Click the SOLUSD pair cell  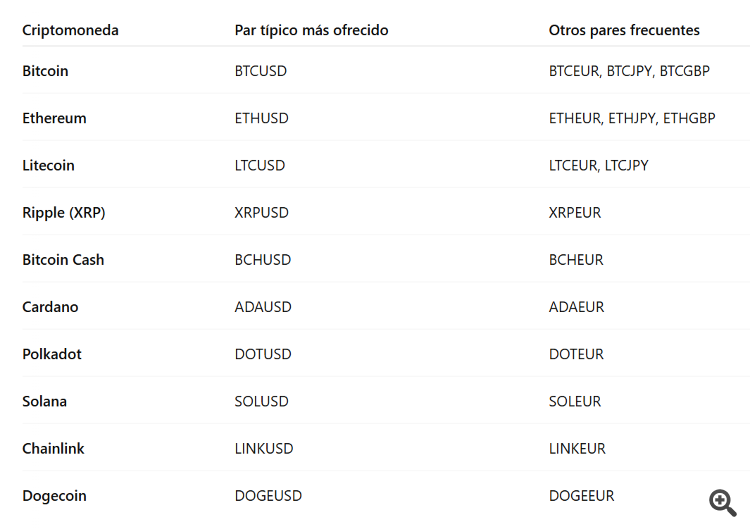click(262, 401)
